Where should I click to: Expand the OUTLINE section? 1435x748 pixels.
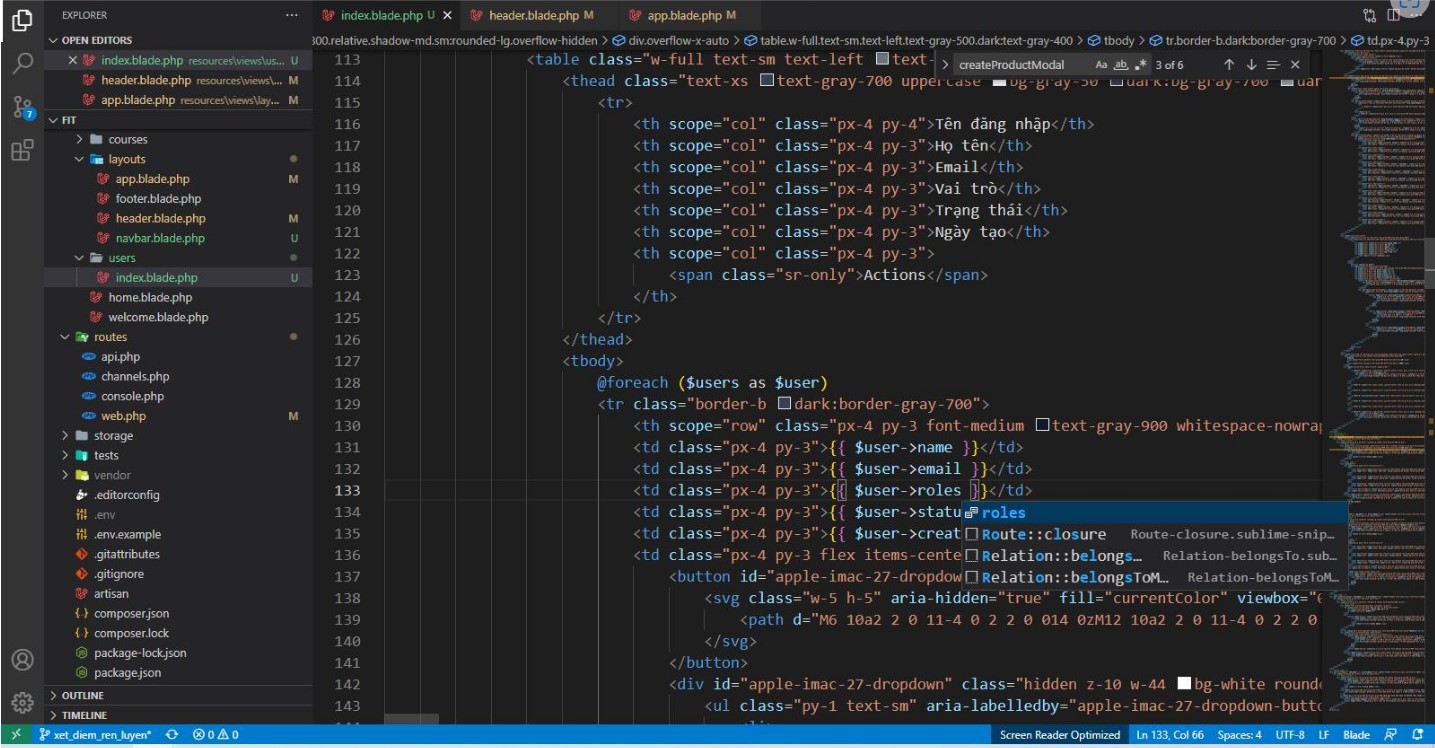(82, 695)
